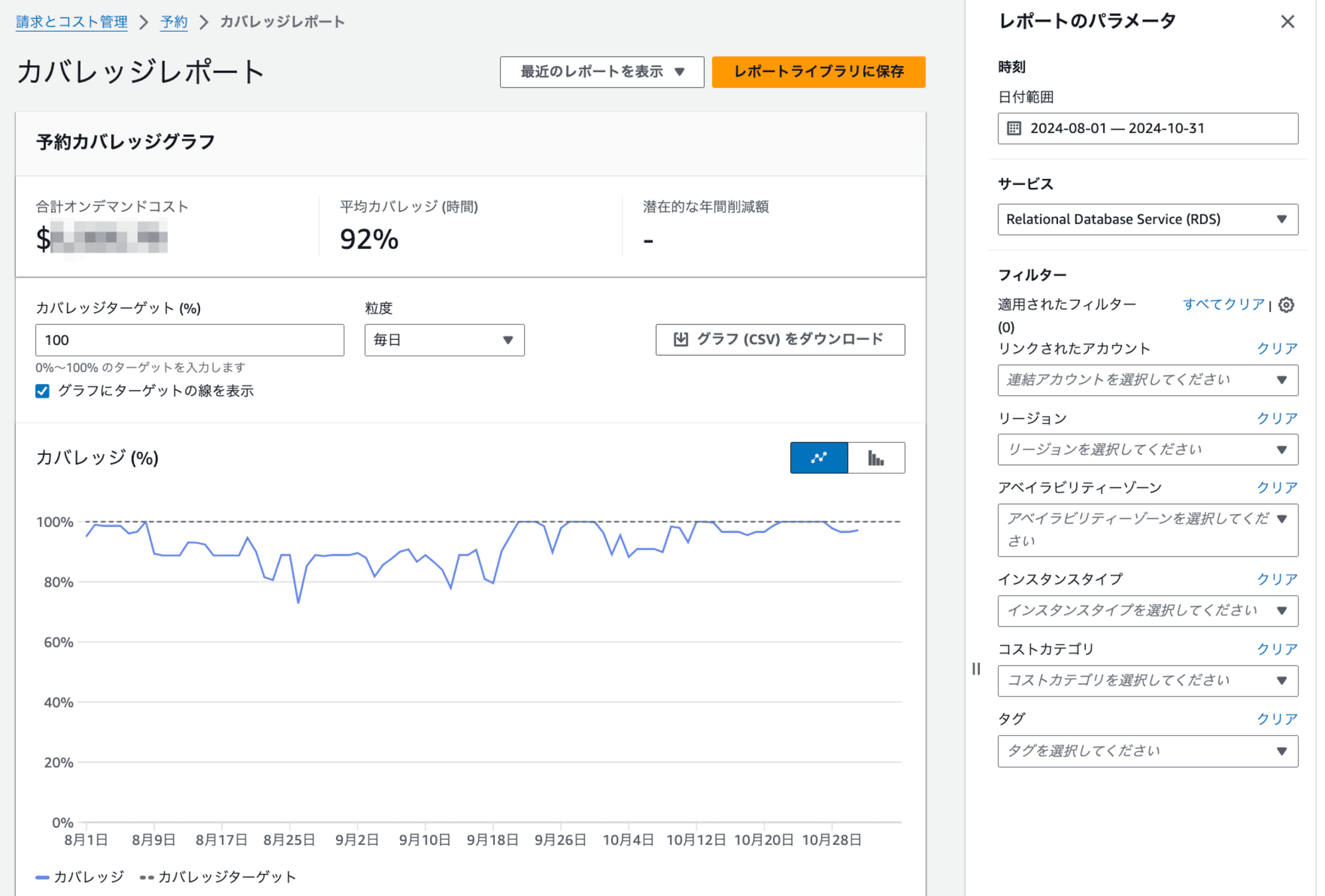Viewport: 1325px width, 896px height.
Task: Expand コストカテゴリ selector
Action: click(1147, 681)
